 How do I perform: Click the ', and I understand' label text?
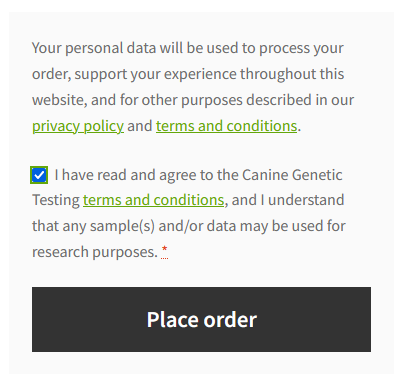click(284, 200)
